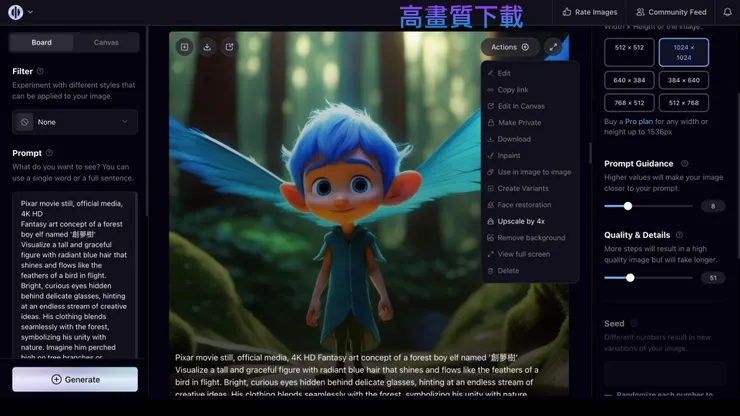Choose Face restoration
The height and width of the screenshot is (416, 740).
click(x=529, y=205)
